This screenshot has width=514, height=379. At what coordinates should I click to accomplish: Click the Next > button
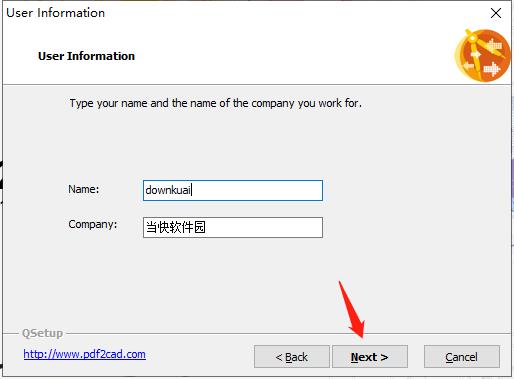(x=370, y=357)
